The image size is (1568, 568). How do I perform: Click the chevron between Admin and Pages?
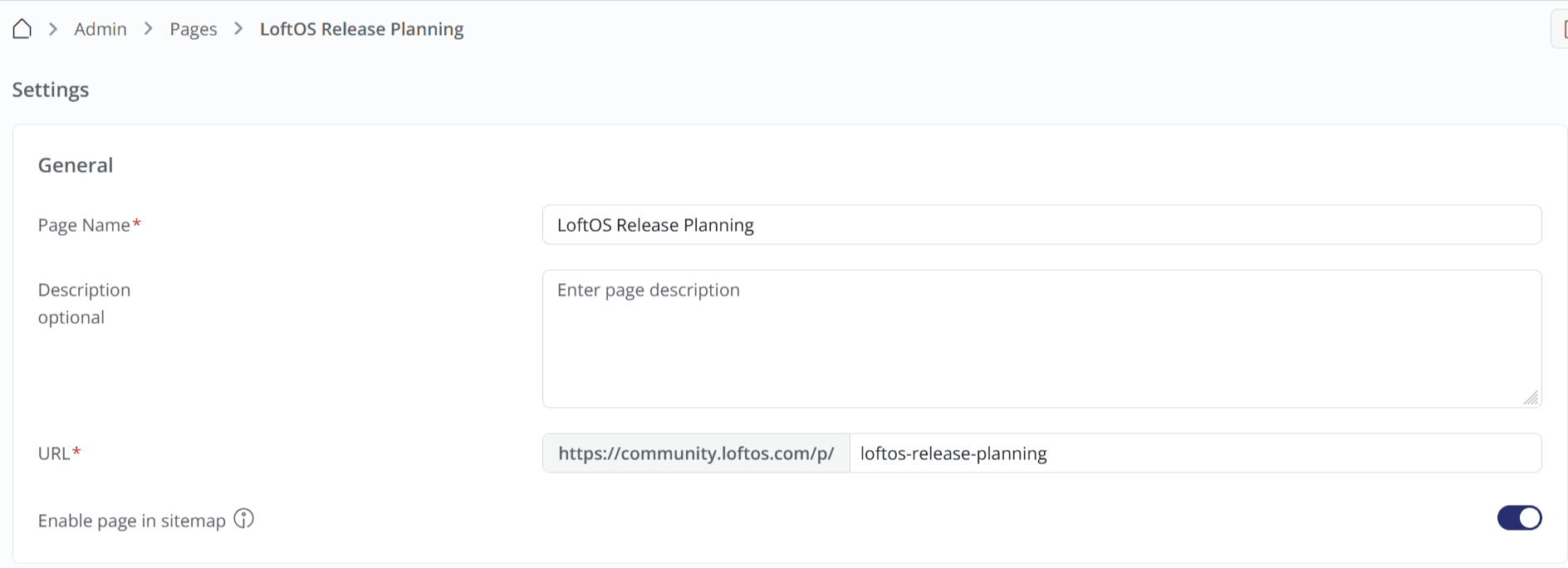coord(149,29)
